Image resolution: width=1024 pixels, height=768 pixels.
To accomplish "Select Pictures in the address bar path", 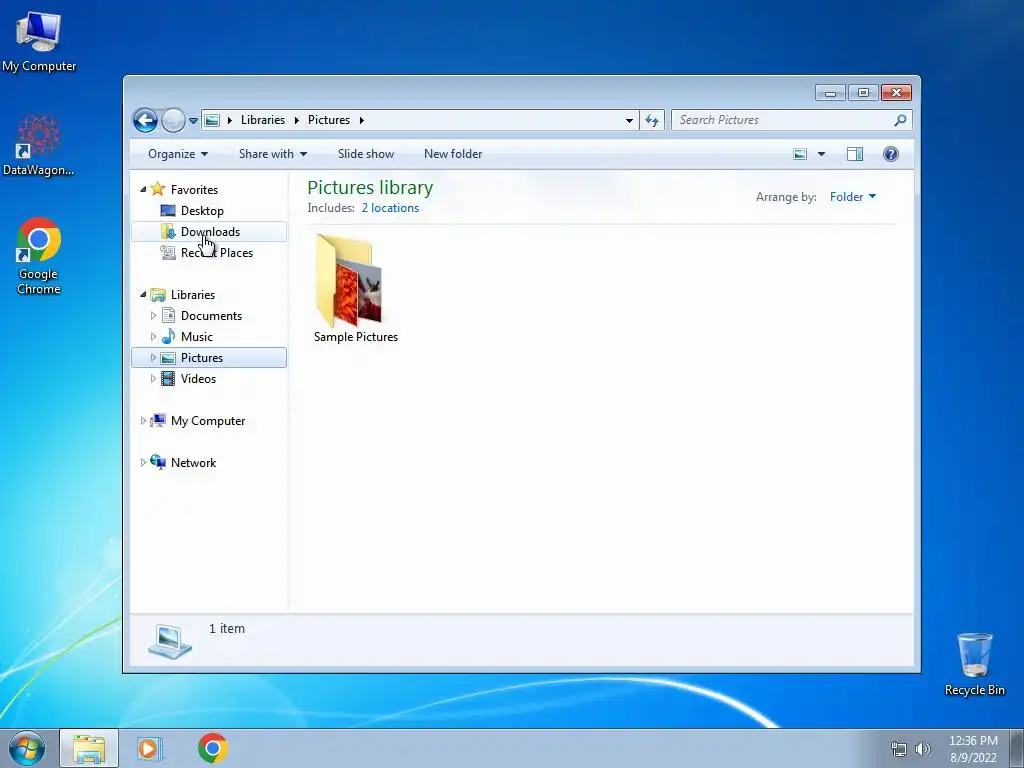I will 328,120.
